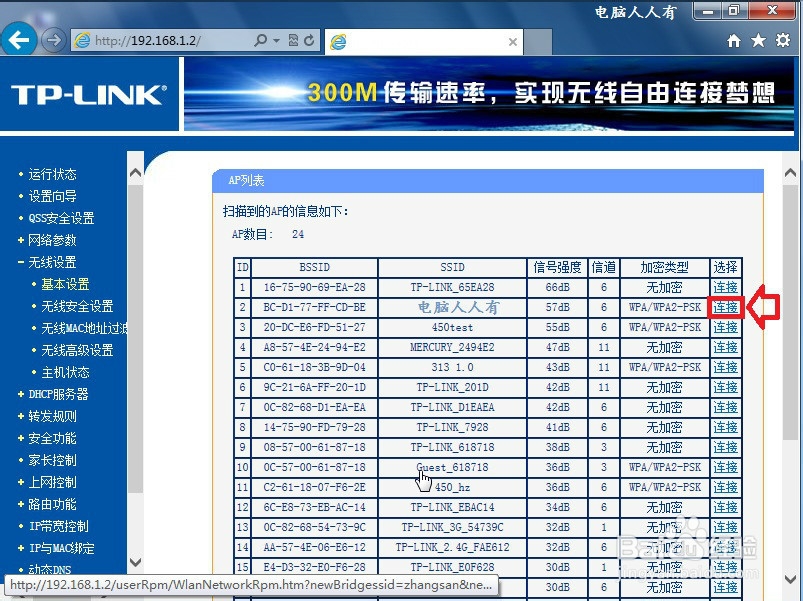The height and width of the screenshot is (601, 803).
Task: Click 连接 for TP-LINK_618718
Action: [725, 447]
